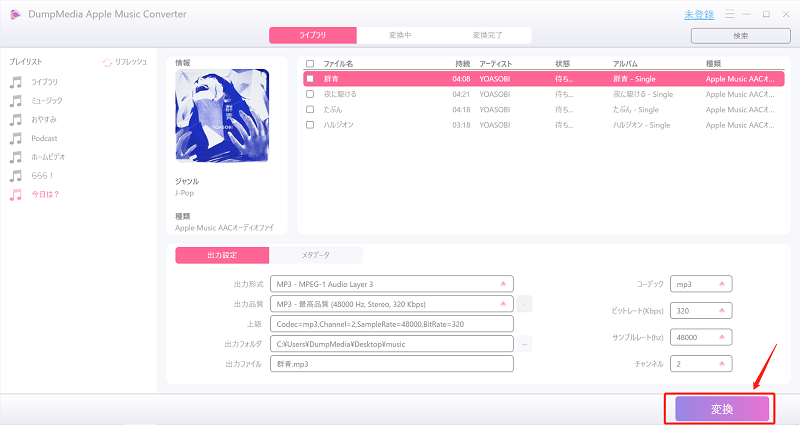This screenshot has height=425, width=800.
Task: Sort by アーティスト column header
Action: tap(495, 64)
